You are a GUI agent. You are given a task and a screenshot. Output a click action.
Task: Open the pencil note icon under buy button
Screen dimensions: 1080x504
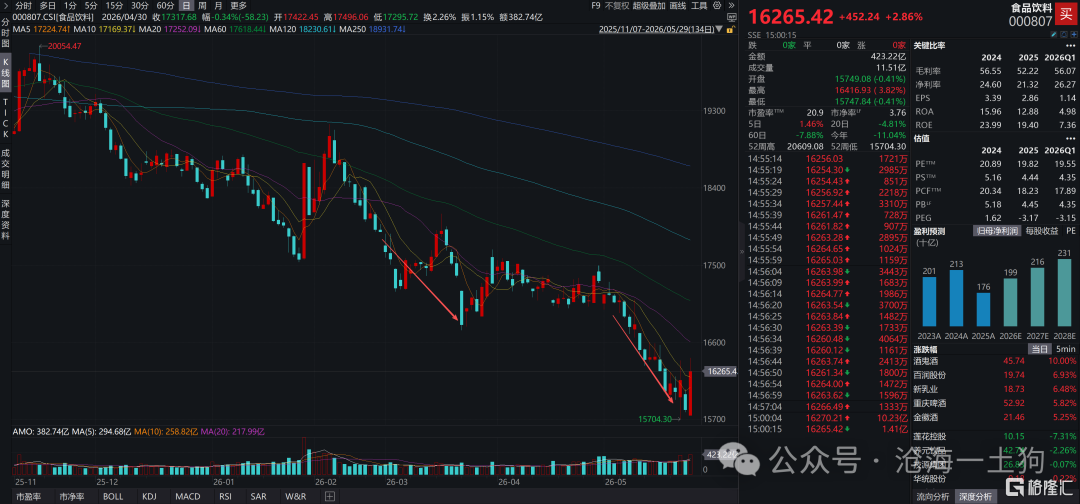pyautogui.click(x=1053, y=34)
